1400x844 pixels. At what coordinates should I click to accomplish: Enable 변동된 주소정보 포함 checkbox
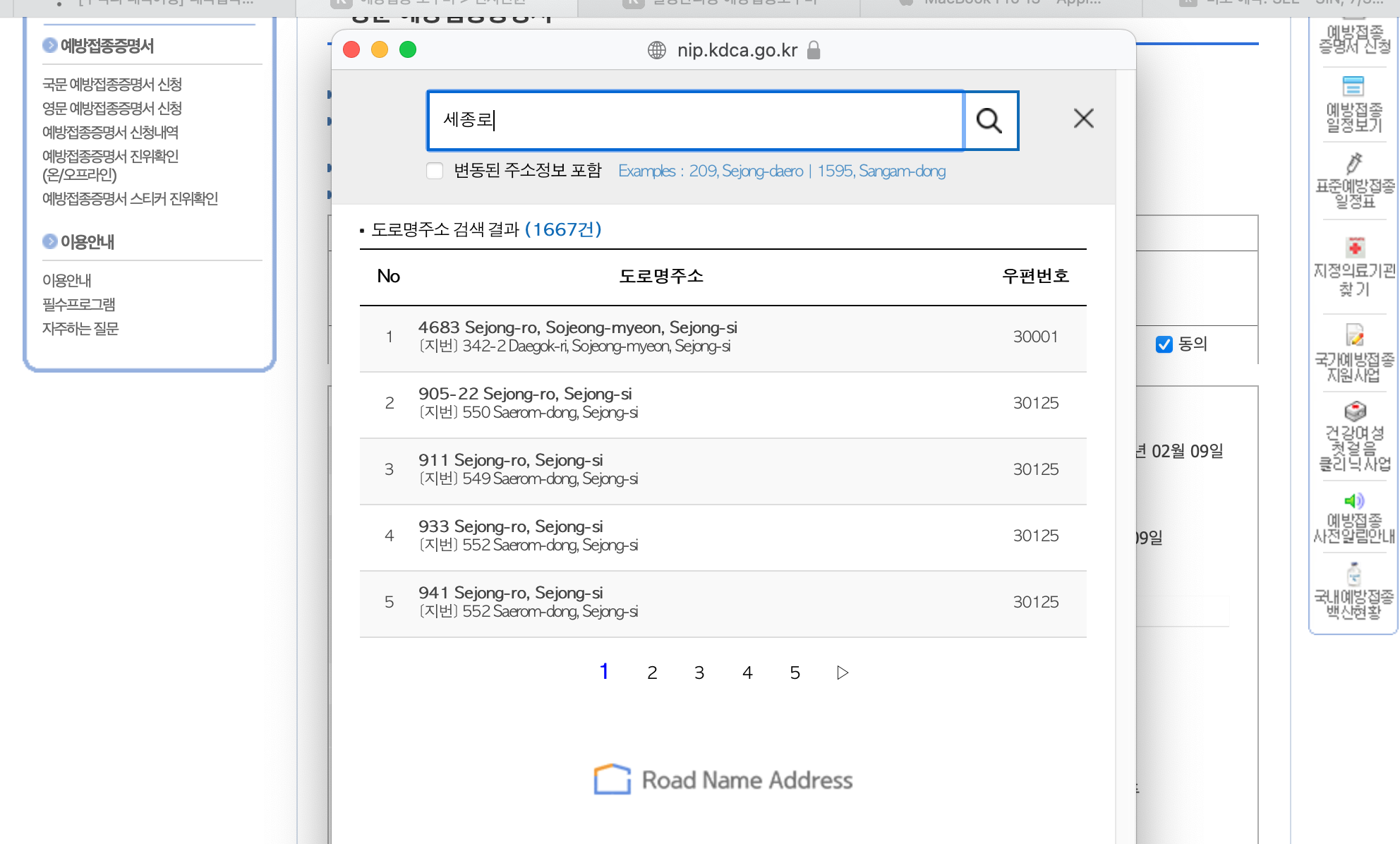(x=435, y=171)
